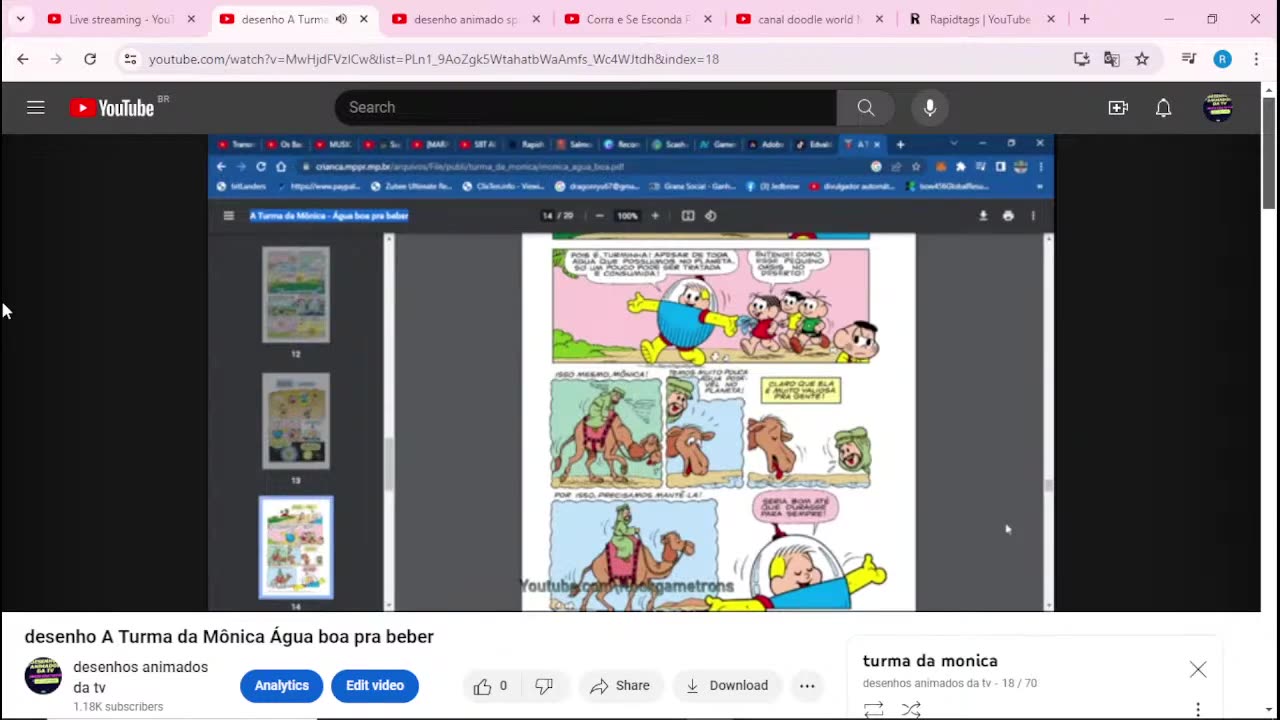Viewport: 1280px width, 720px height.
Task: Open more actions three-dot menu below video
Action: (807, 686)
